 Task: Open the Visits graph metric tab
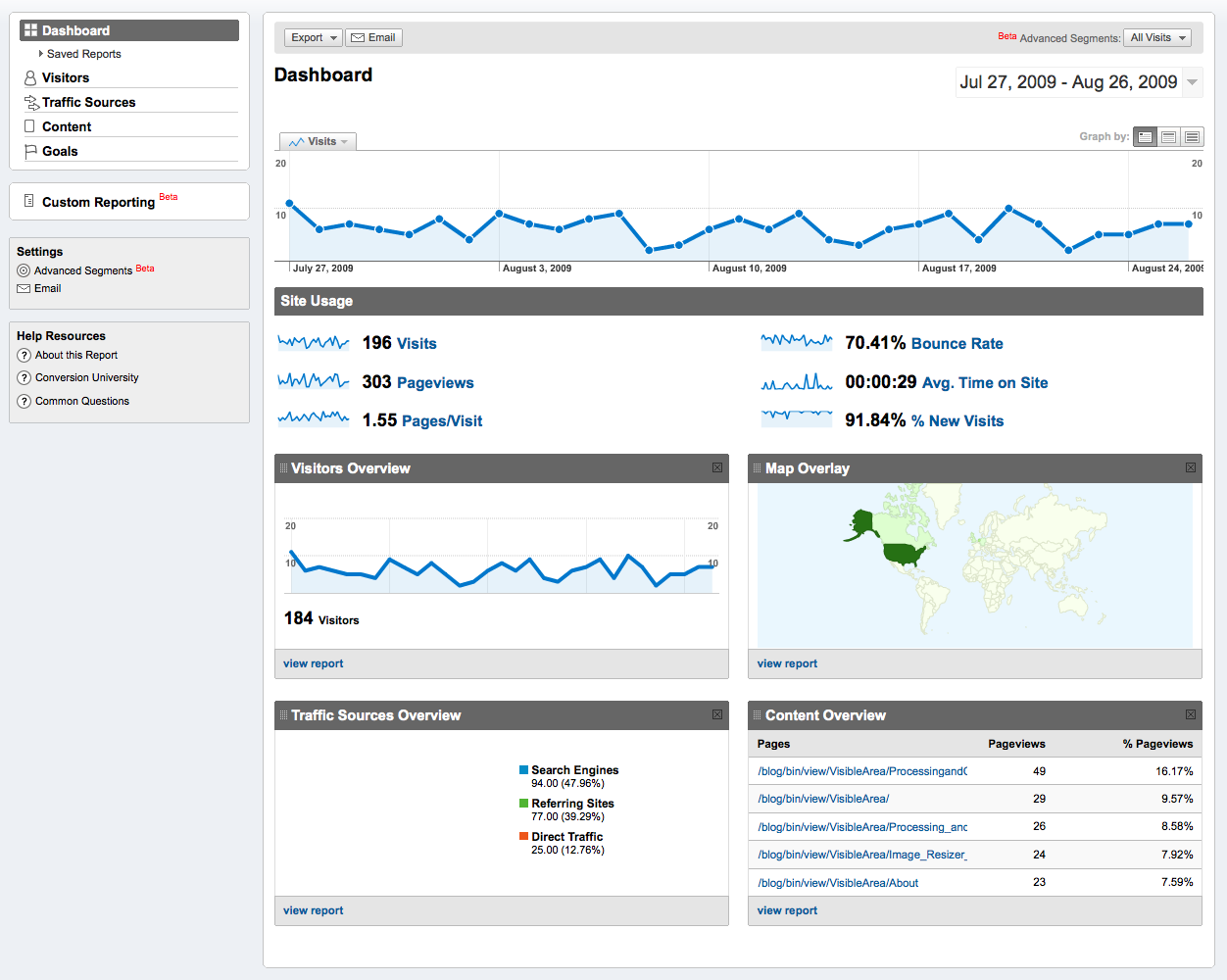319,142
